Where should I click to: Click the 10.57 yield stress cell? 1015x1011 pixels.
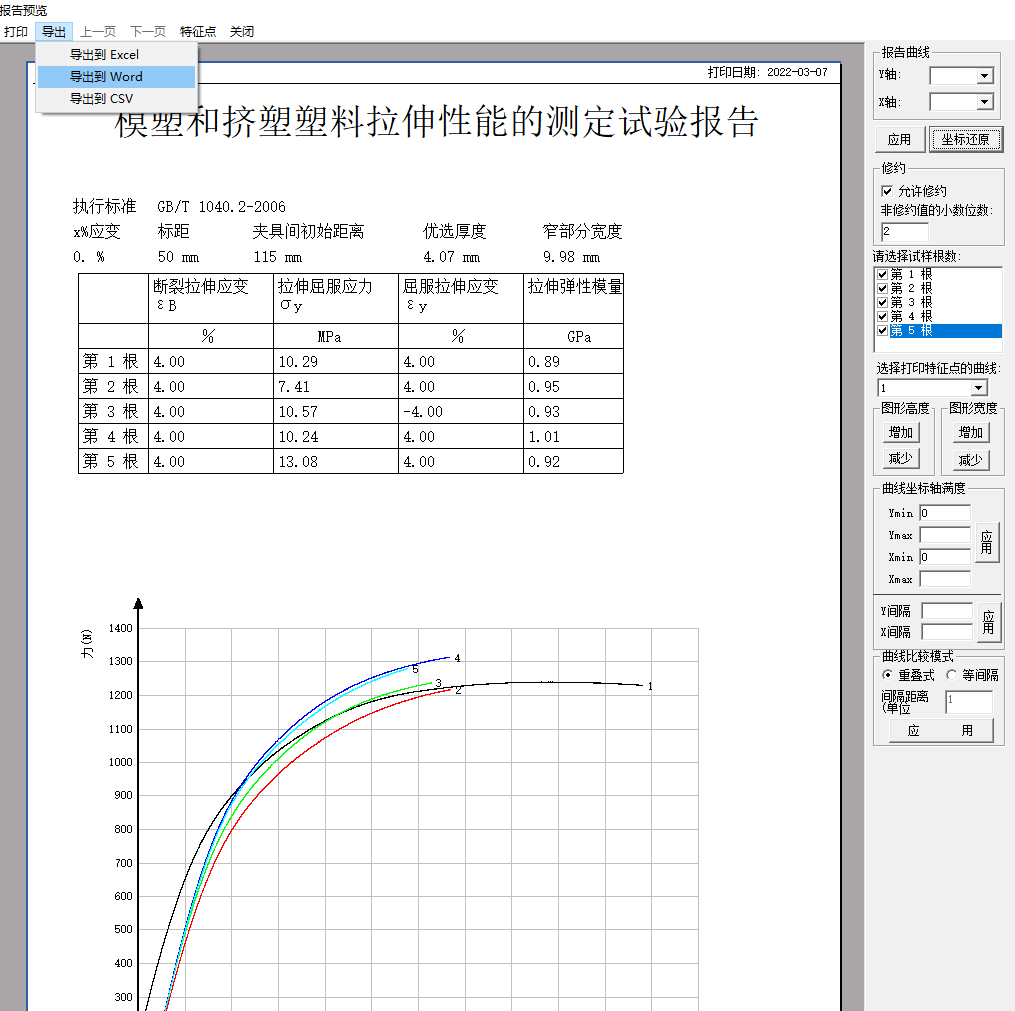(x=335, y=412)
